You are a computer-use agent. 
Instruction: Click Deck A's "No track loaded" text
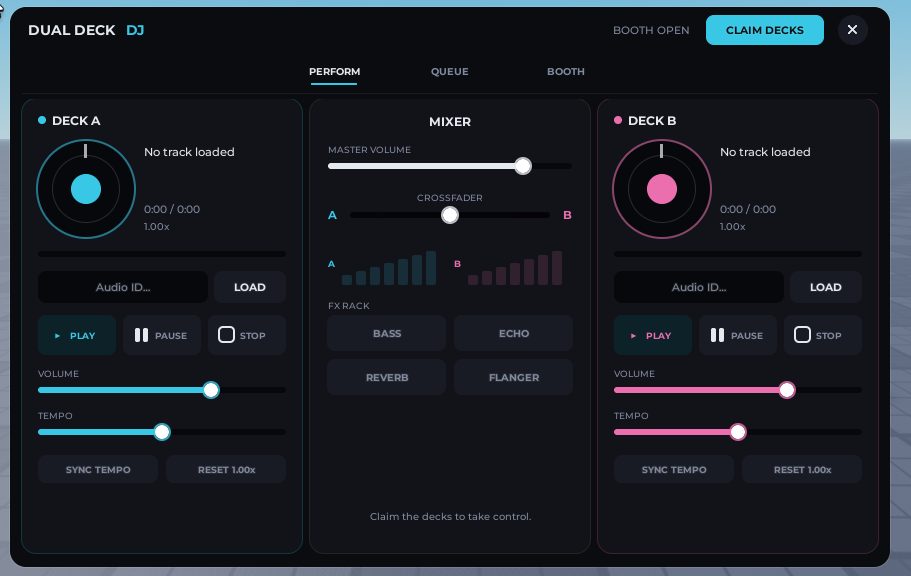[x=189, y=152]
